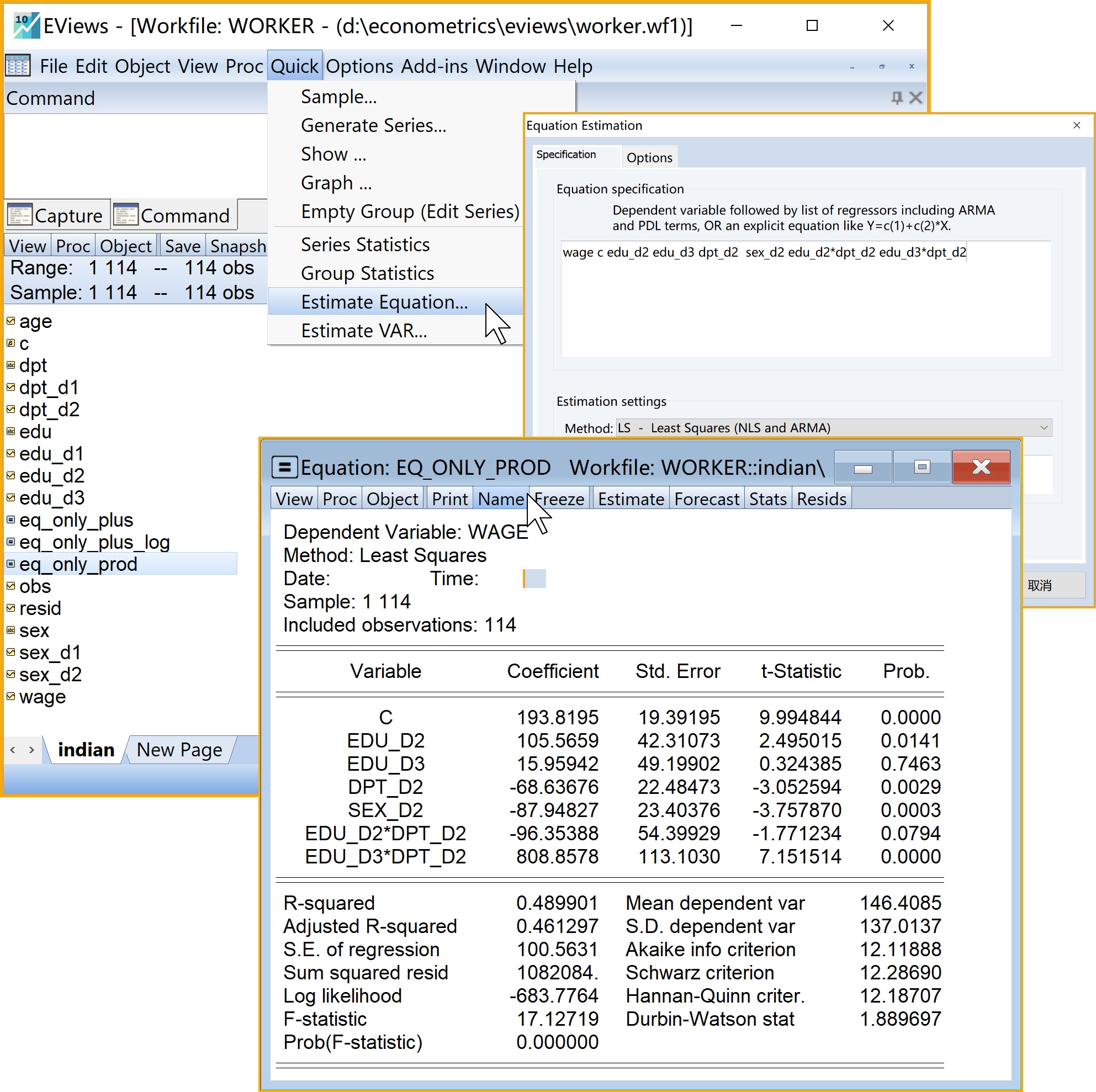Switch to the Options tab

click(649, 157)
